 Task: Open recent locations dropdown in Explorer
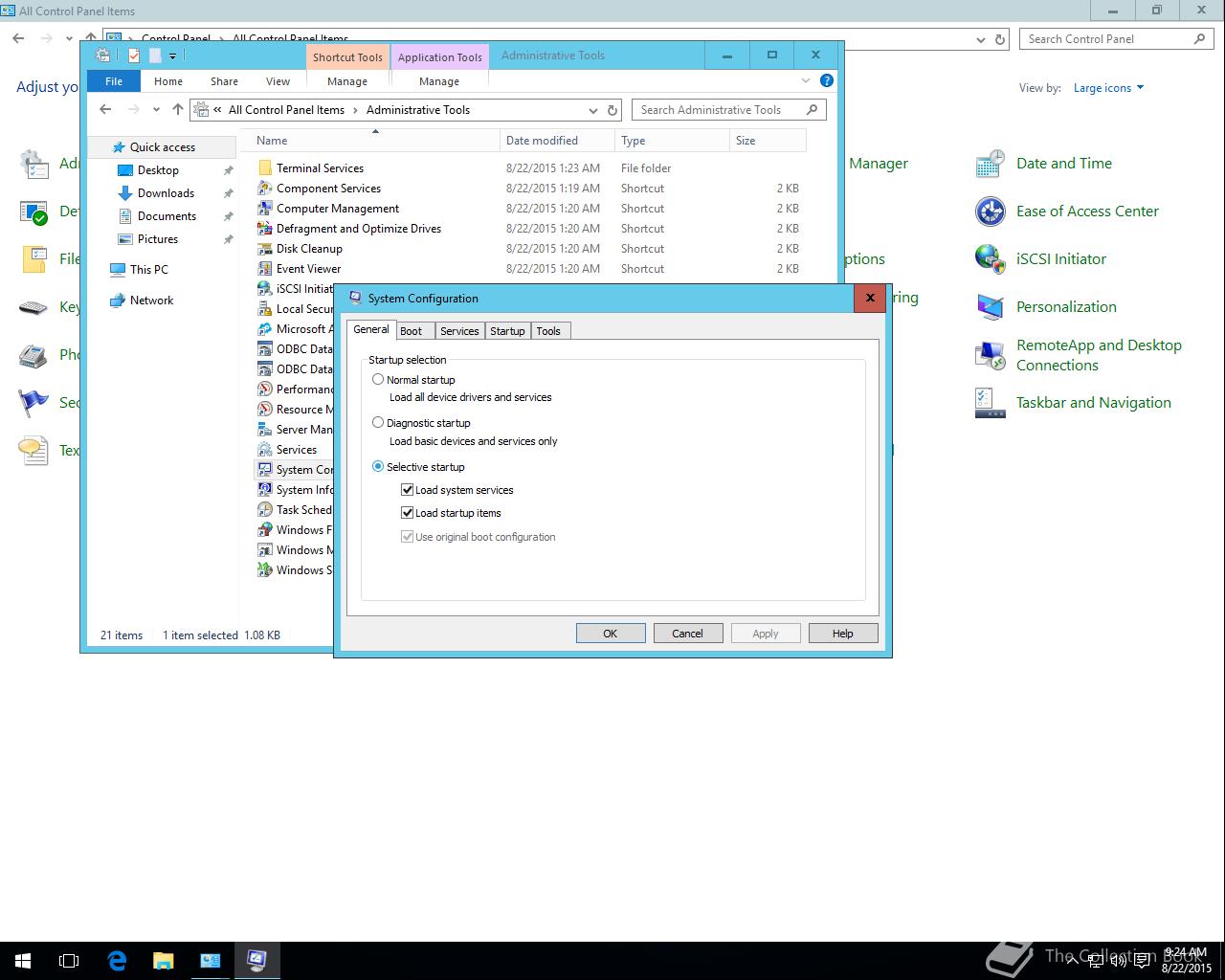click(x=156, y=110)
